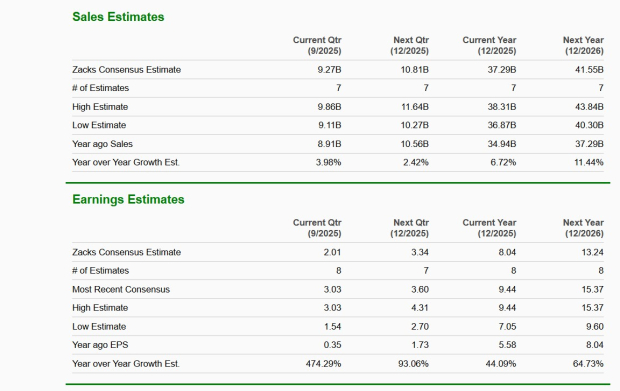
Task: Select 3.60 in Most Recent Consensus row
Action: point(420,289)
